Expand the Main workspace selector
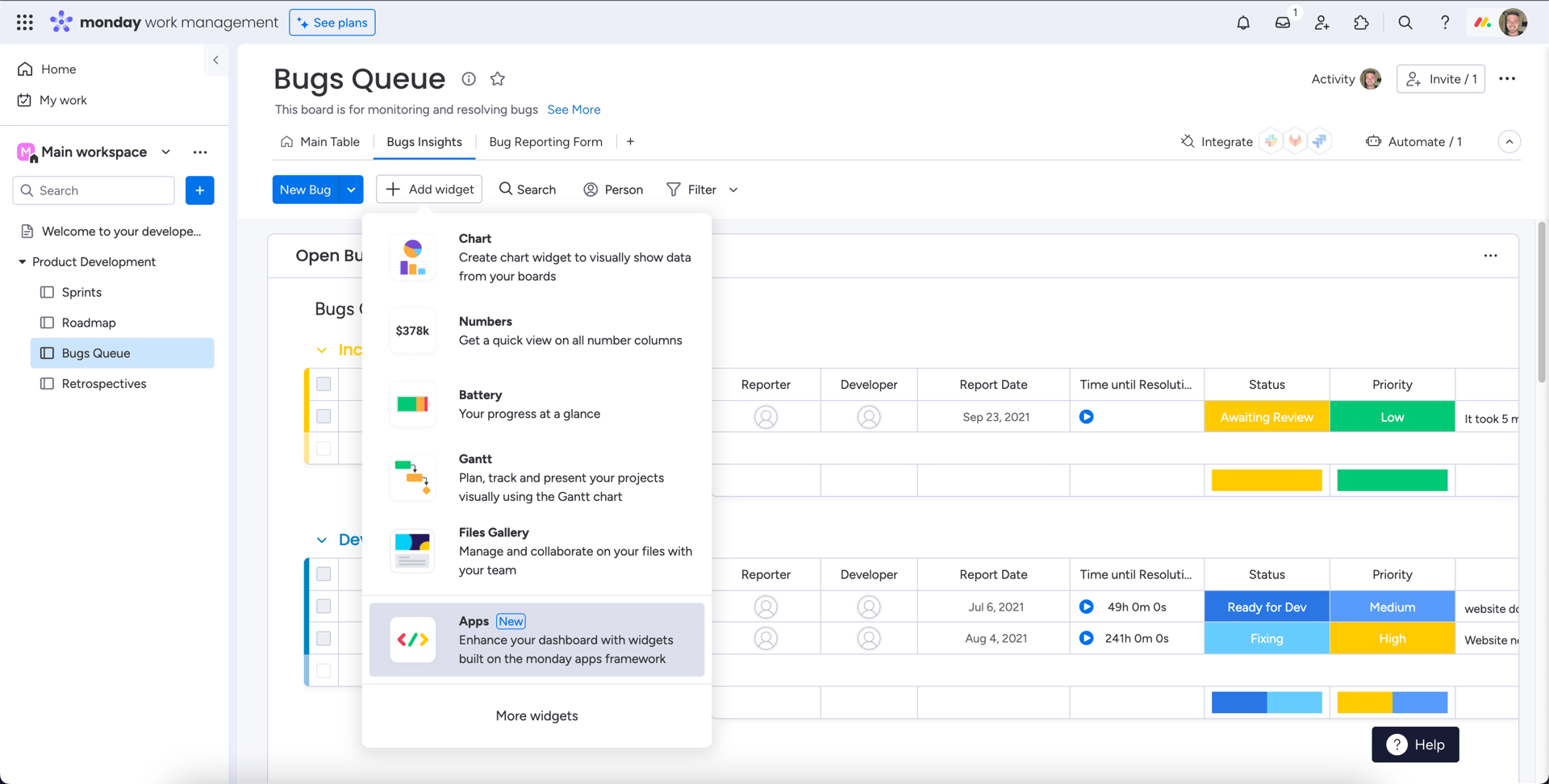 [x=165, y=152]
